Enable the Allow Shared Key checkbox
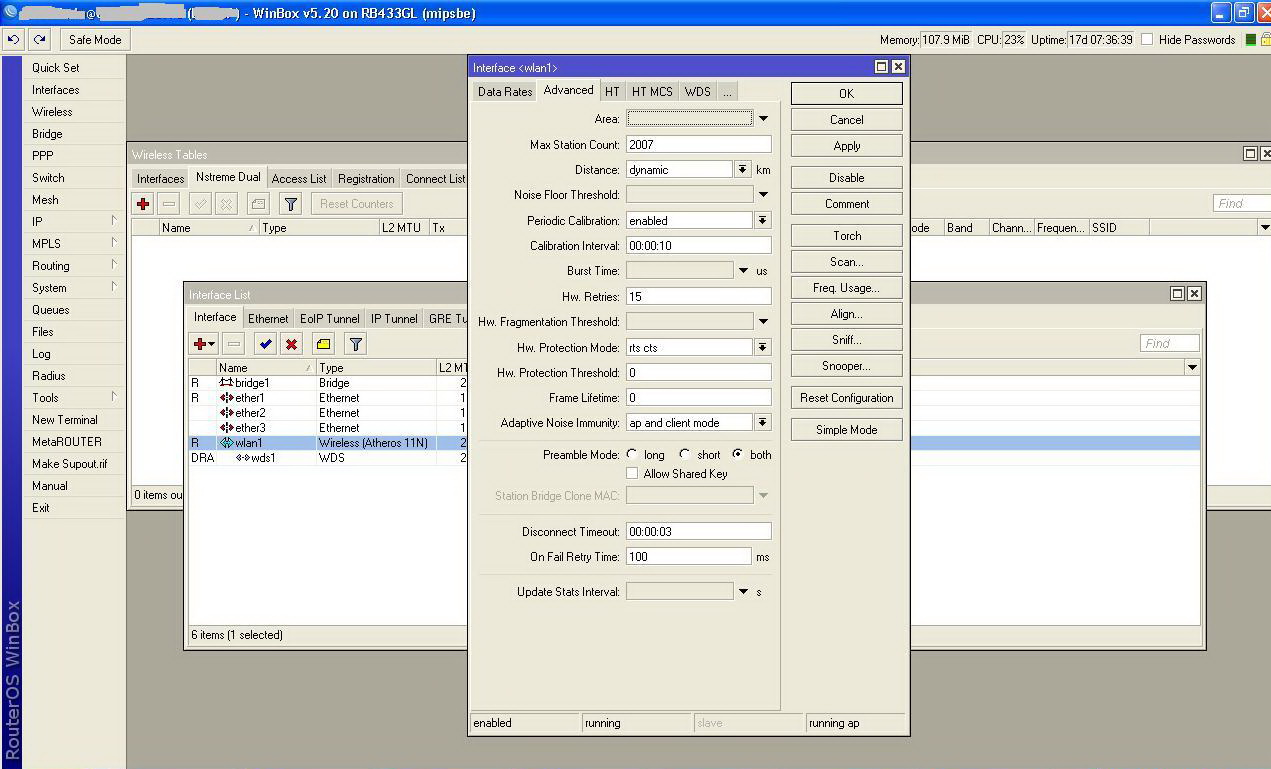The width and height of the screenshot is (1271, 769). 632,473
